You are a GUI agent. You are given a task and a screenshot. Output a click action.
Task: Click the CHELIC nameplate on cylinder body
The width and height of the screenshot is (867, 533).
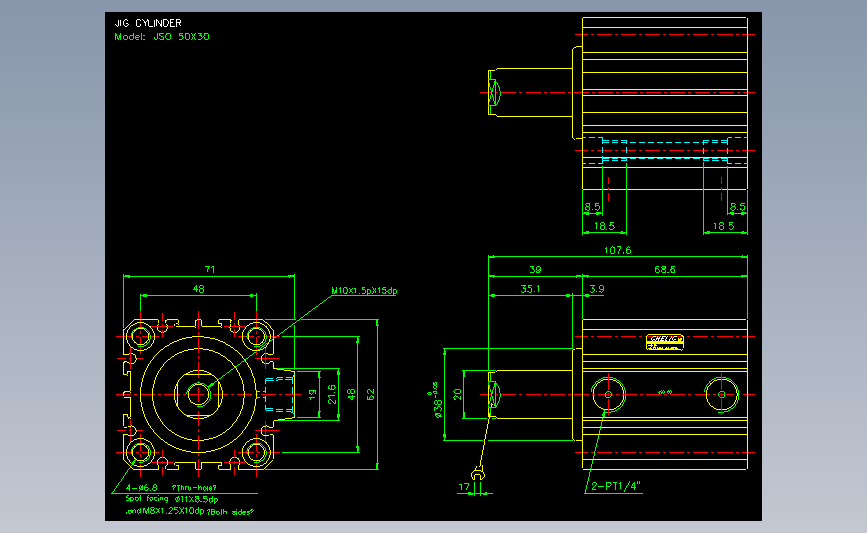point(665,342)
